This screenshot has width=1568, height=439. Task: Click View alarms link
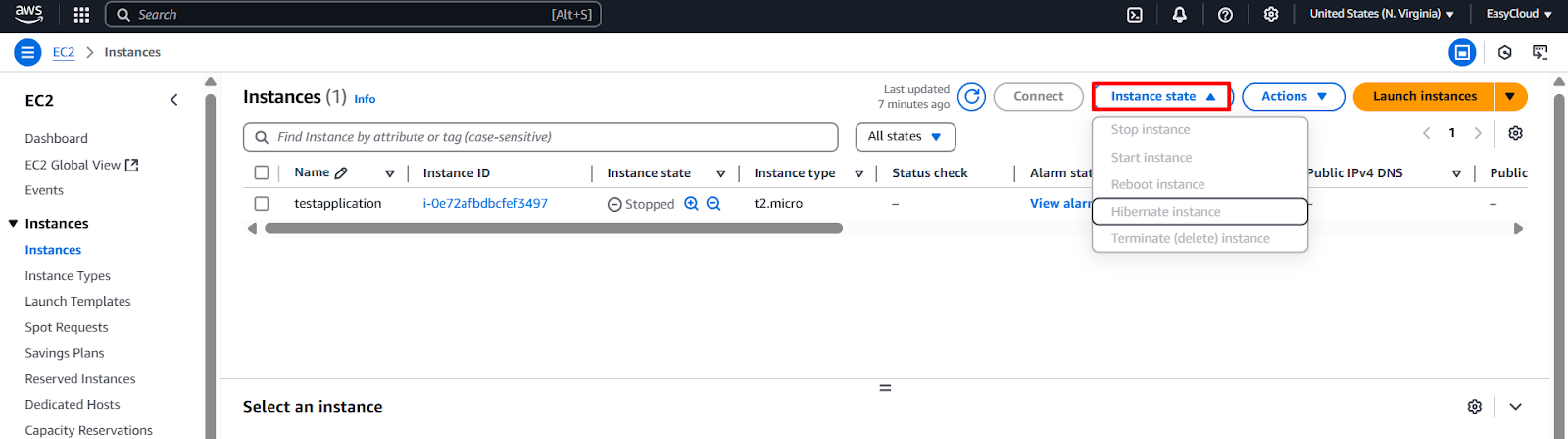pos(1060,203)
